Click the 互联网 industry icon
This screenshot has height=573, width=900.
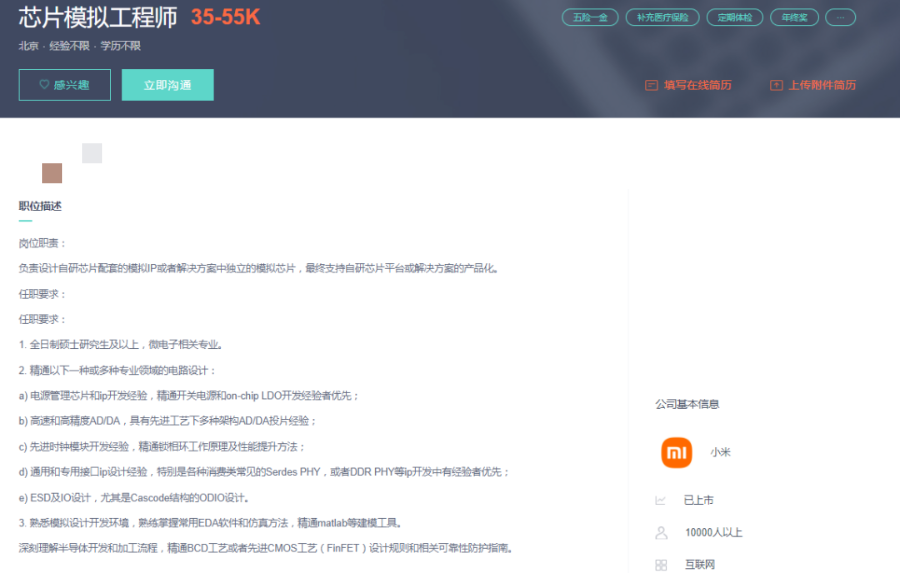[x=661, y=565]
